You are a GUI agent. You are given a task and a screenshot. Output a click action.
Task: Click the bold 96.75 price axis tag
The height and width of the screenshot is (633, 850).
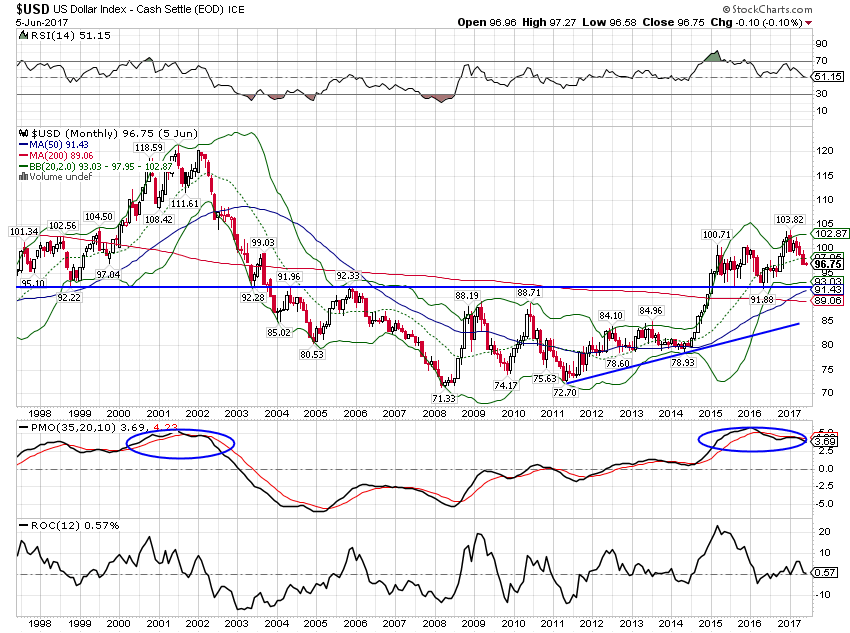pos(829,264)
